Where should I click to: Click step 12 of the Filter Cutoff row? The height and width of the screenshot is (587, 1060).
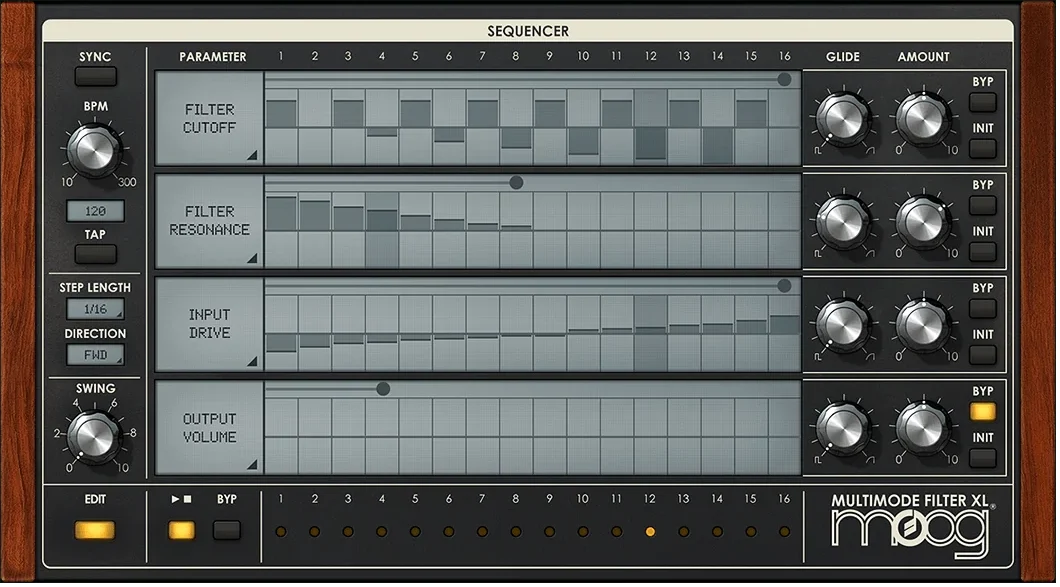(650, 126)
